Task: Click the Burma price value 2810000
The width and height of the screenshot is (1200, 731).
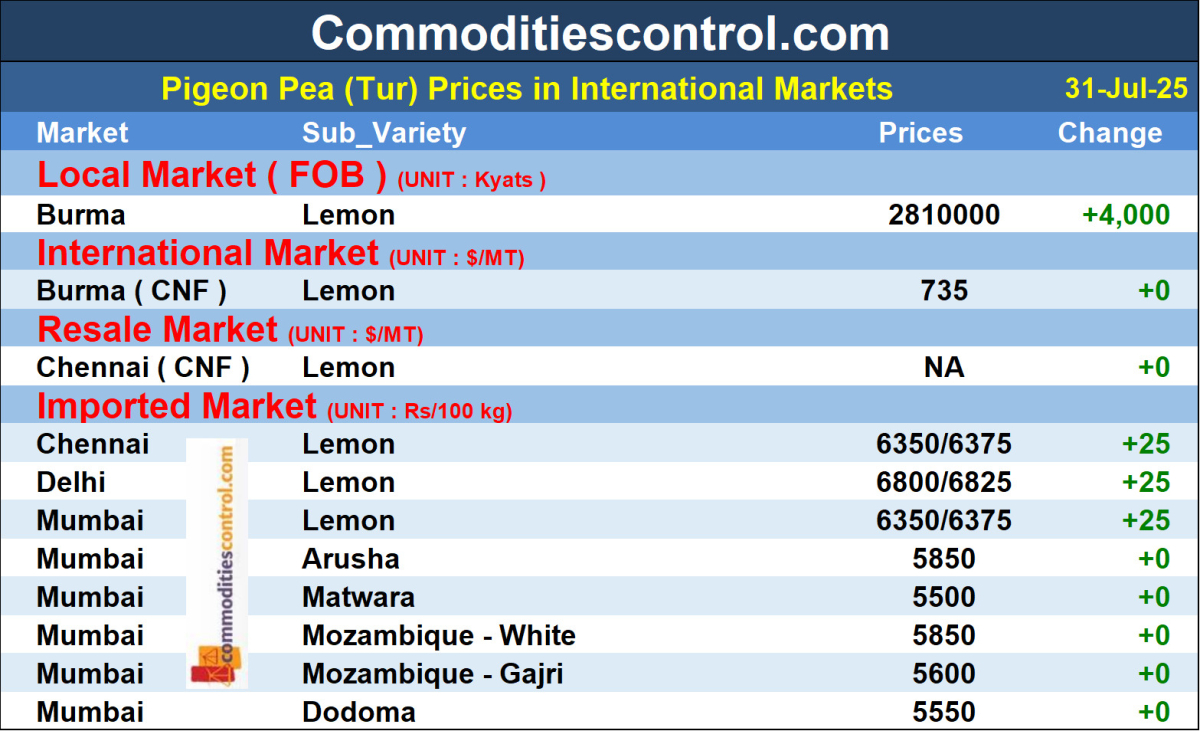Action: click(944, 215)
